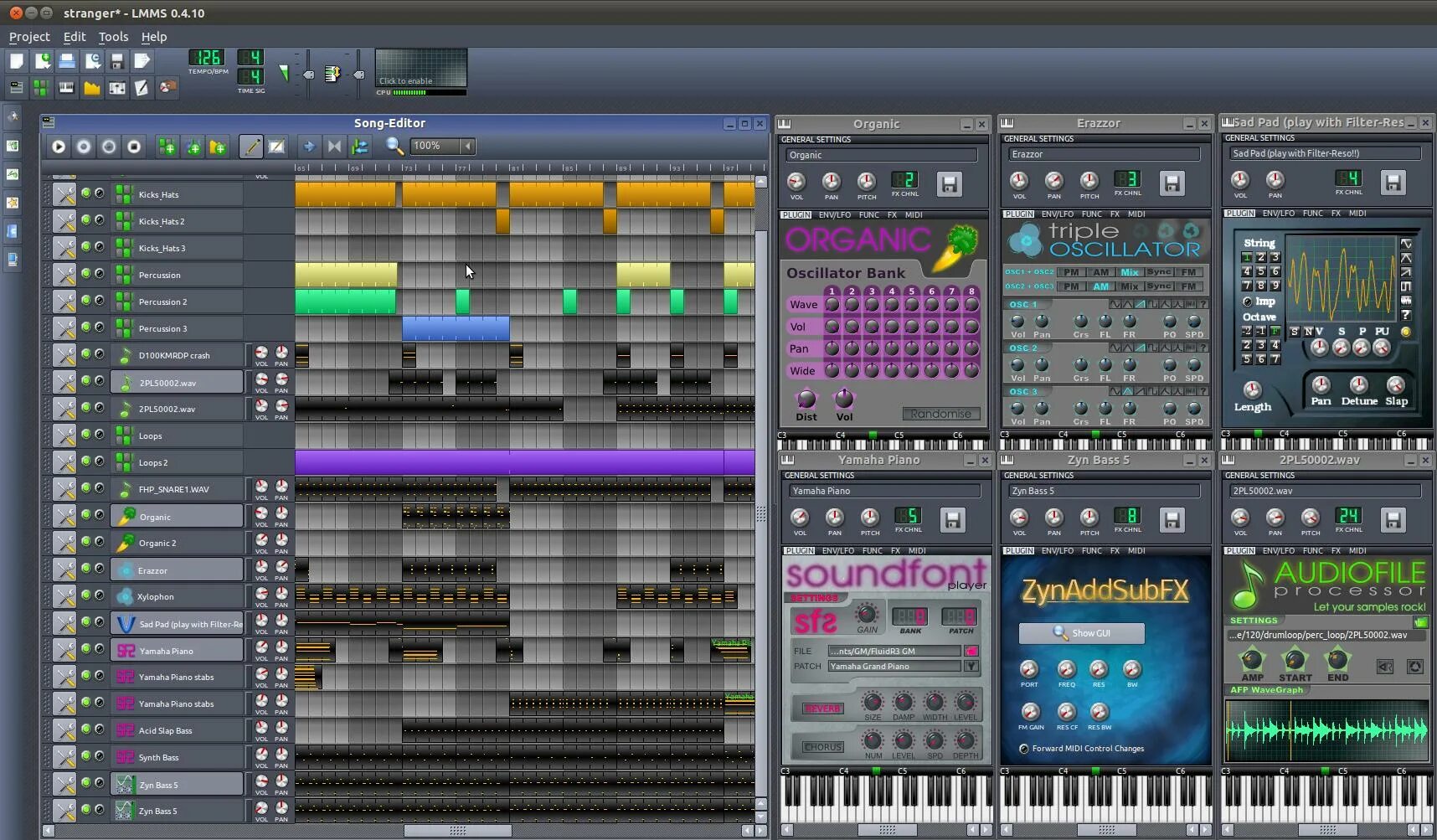The image size is (1437, 840).
Task: Switch to FX tab in Zyn Bass 5 window
Action: coord(1115,551)
